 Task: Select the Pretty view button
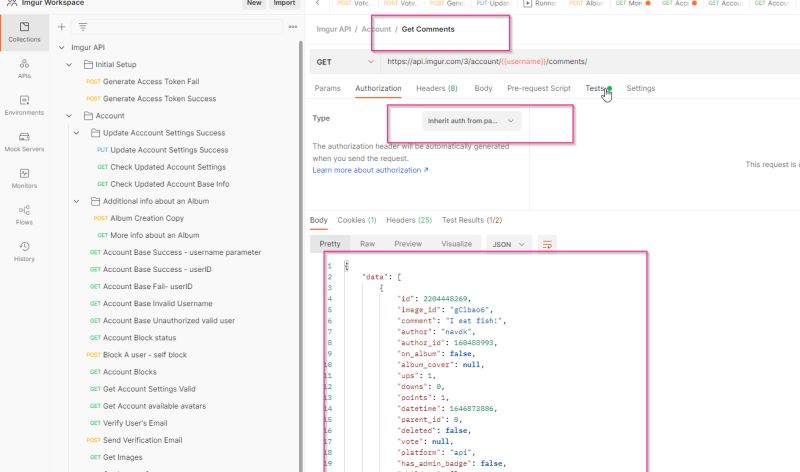click(330, 244)
